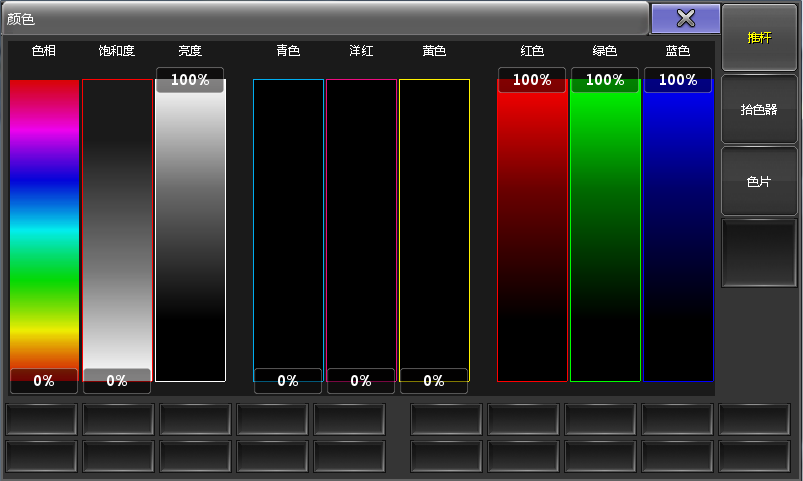This screenshot has width=803, height=481.
Task: Click the middle of the 饱和度 fader track
Action: 117,230
